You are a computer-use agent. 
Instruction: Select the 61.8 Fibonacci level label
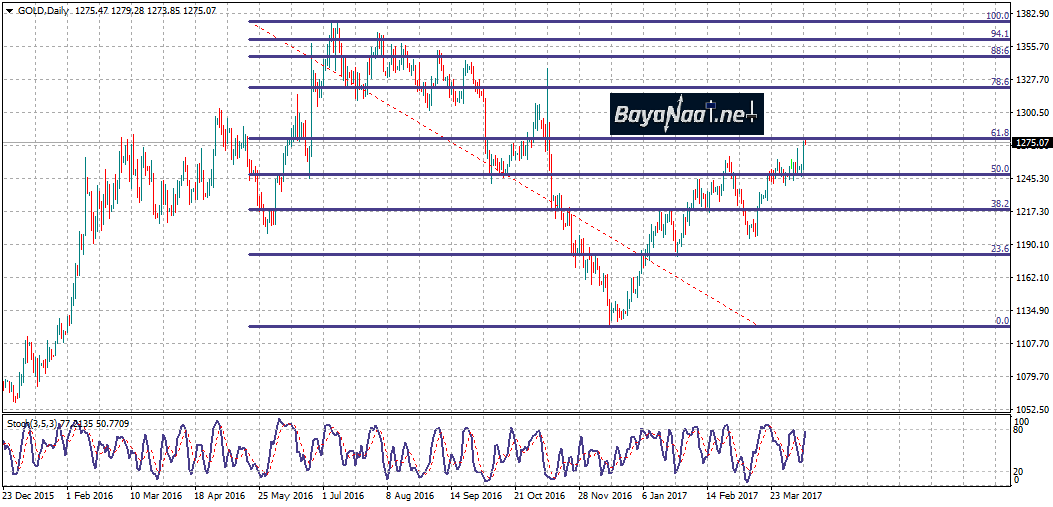click(x=998, y=133)
